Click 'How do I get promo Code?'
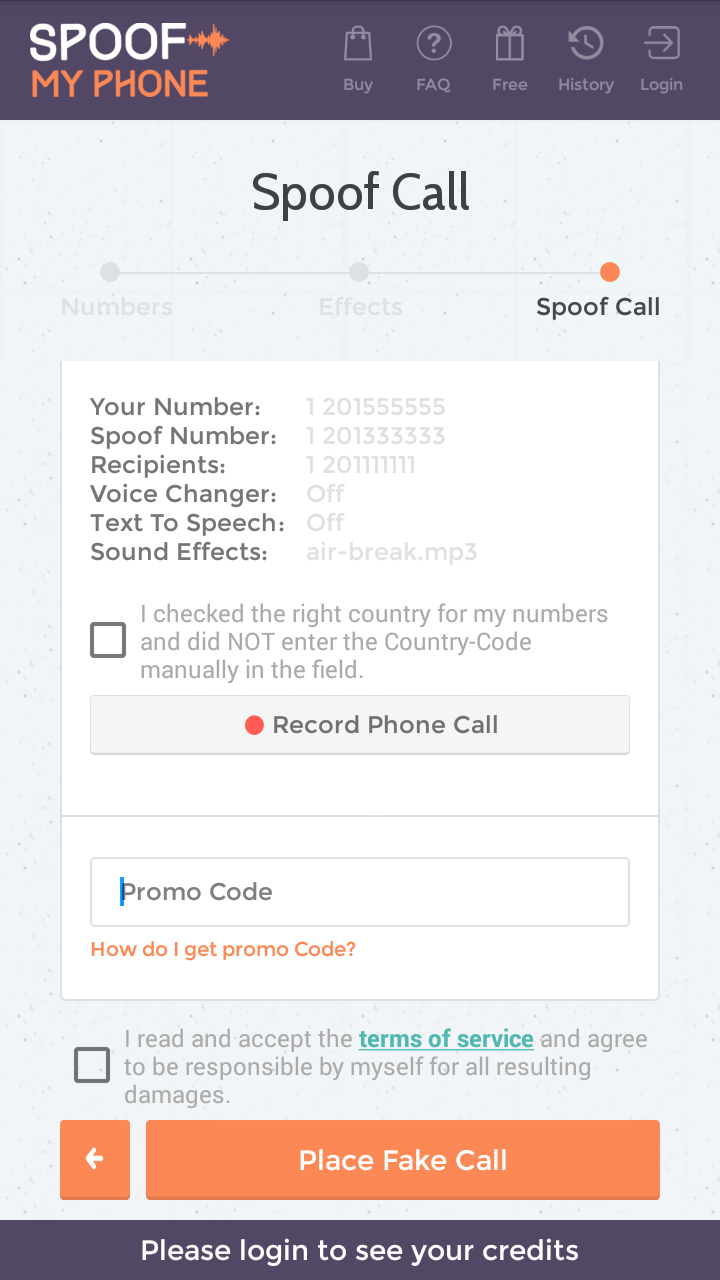This screenshot has height=1280, width=720. pos(223,949)
